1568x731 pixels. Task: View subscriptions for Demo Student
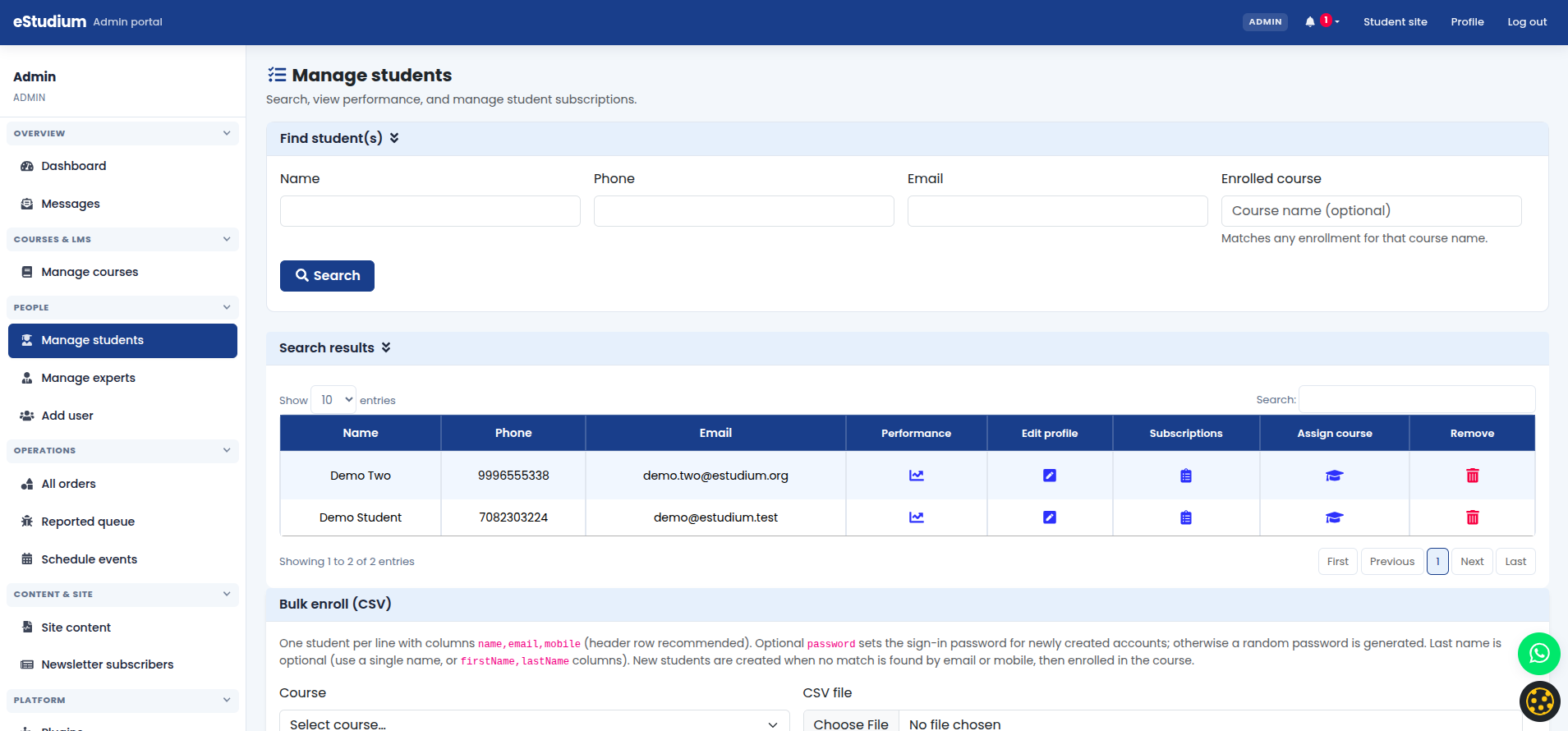click(1185, 517)
